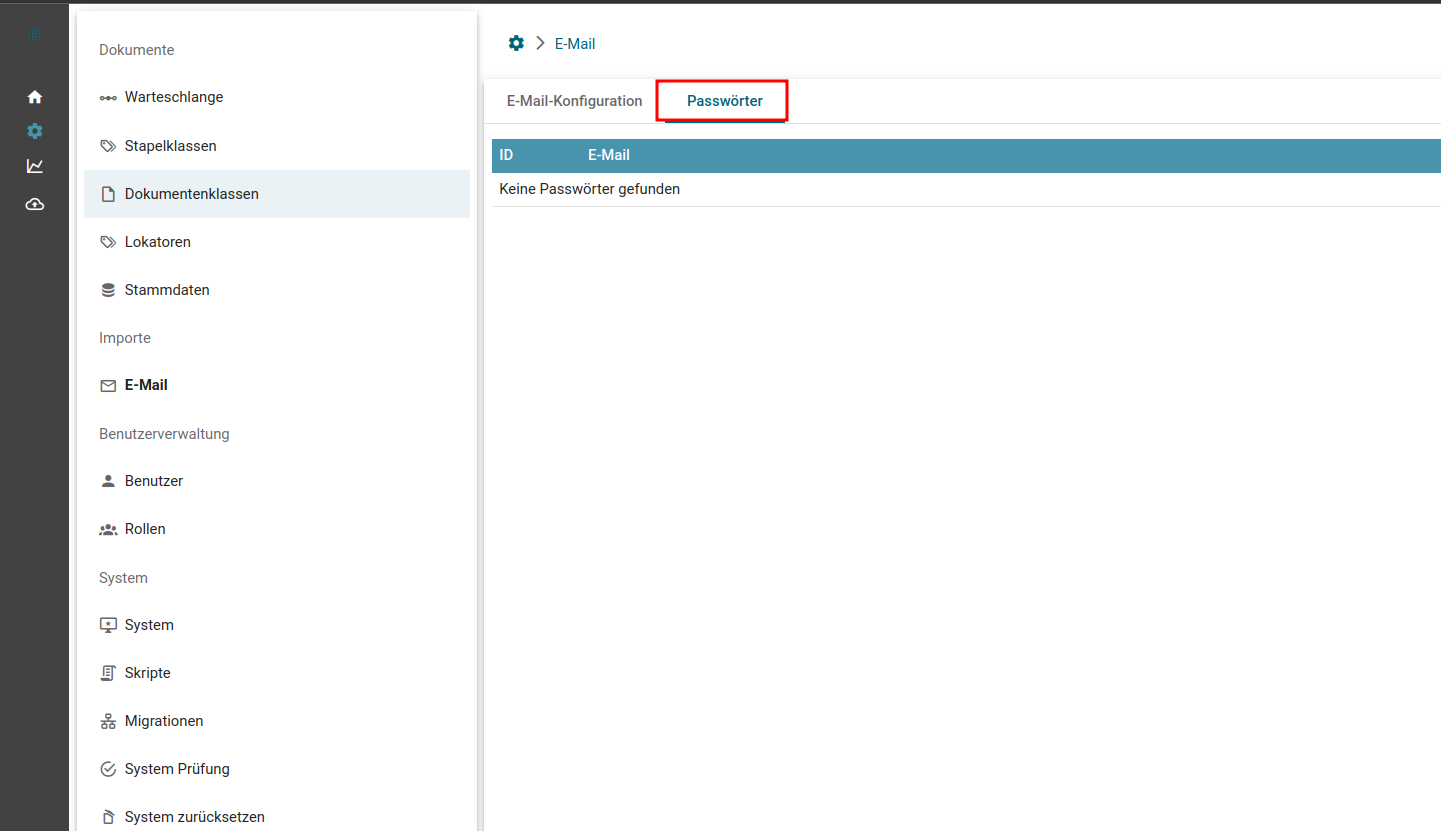Open Skripte from the System section
Image resolution: width=1441 pixels, height=831 pixels.
coord(147,673)
